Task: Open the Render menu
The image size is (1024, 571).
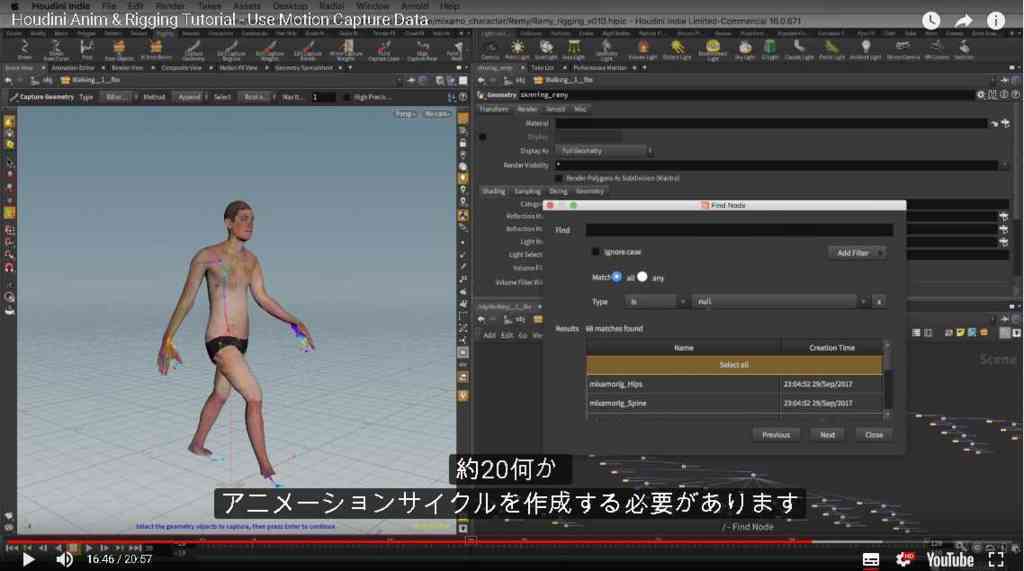Action: [x=170, y=6]
